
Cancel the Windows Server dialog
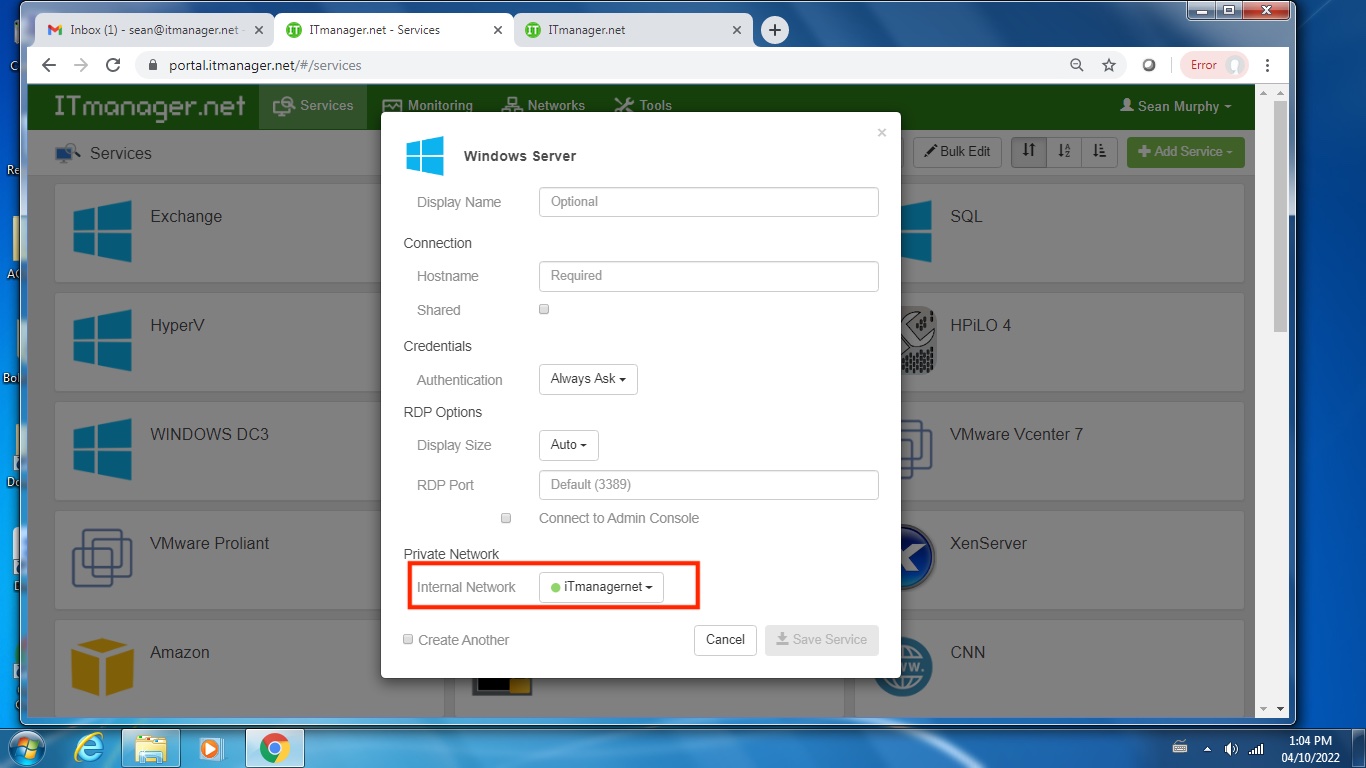[725, 640]
